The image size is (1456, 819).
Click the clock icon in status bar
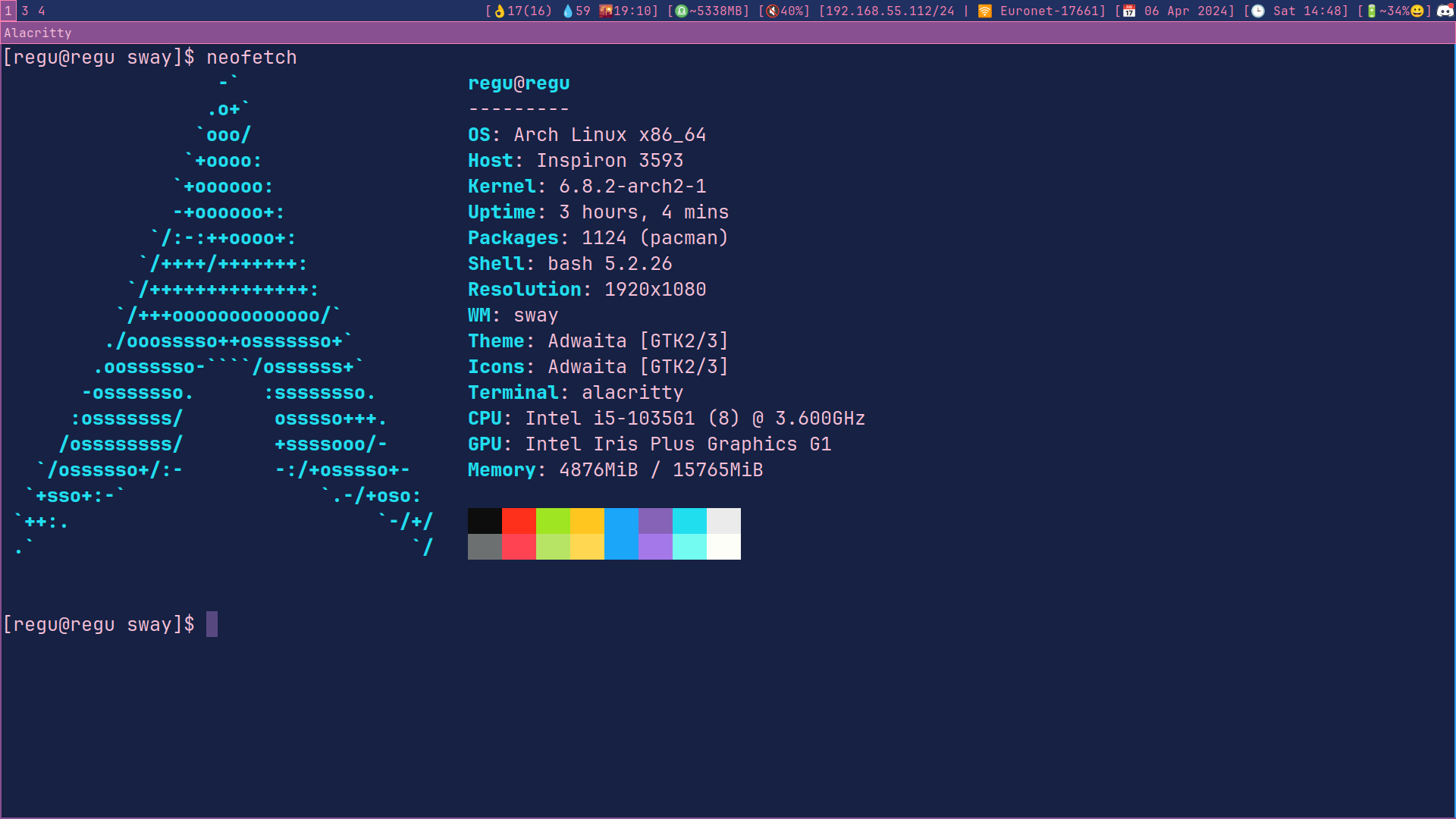tap(1258, 11)
